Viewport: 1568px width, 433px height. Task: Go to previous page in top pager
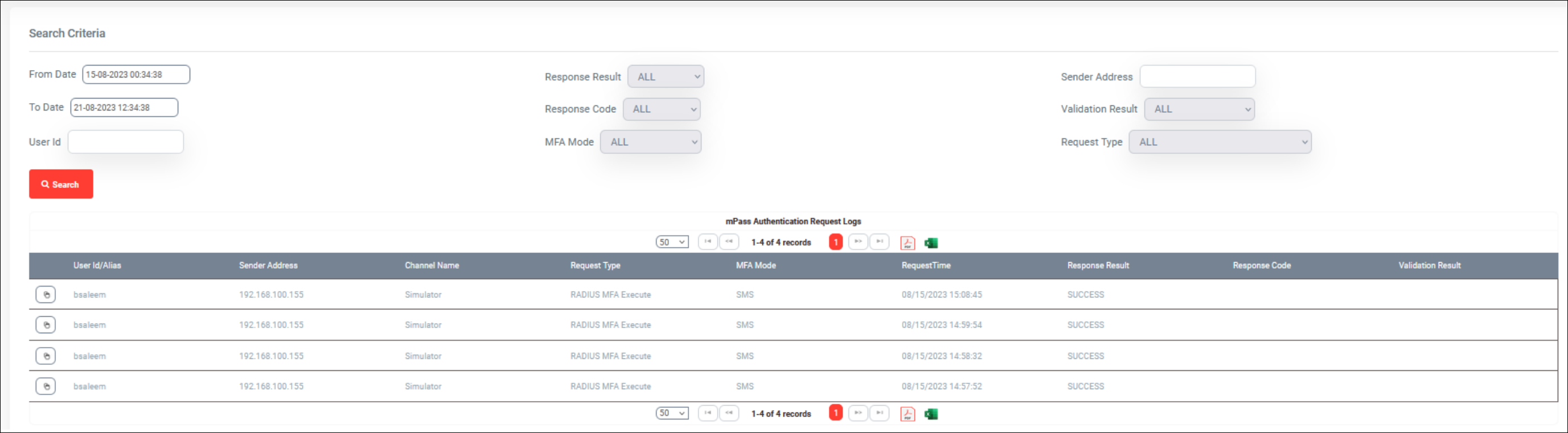tap(729, 242)
